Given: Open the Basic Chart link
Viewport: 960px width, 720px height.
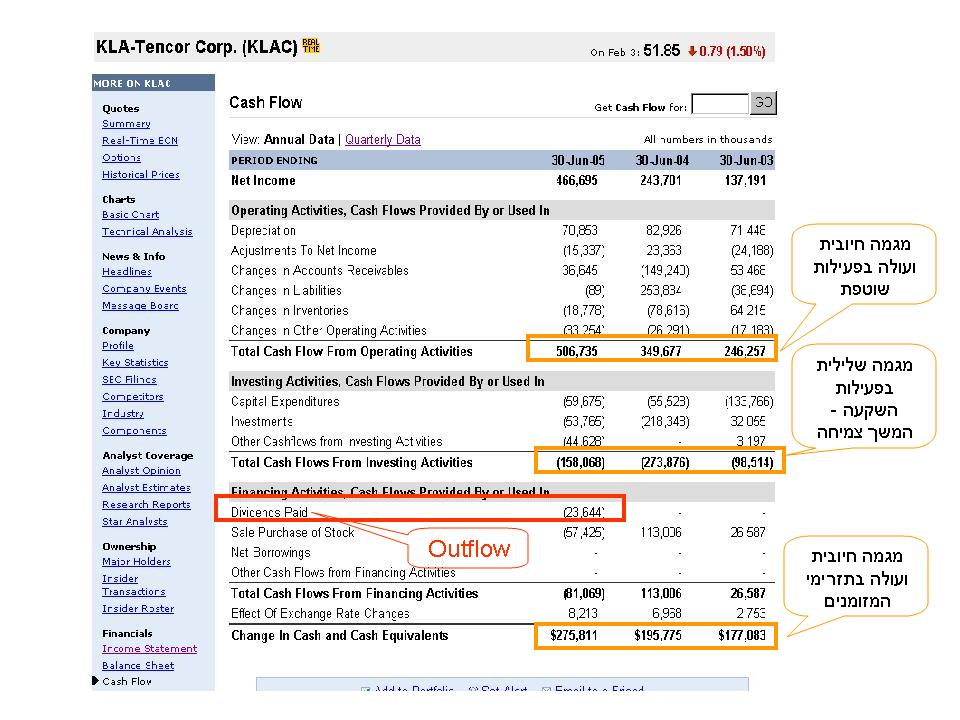Looking at the screenshot, I should pyautogui.click(x=130, y=215).
